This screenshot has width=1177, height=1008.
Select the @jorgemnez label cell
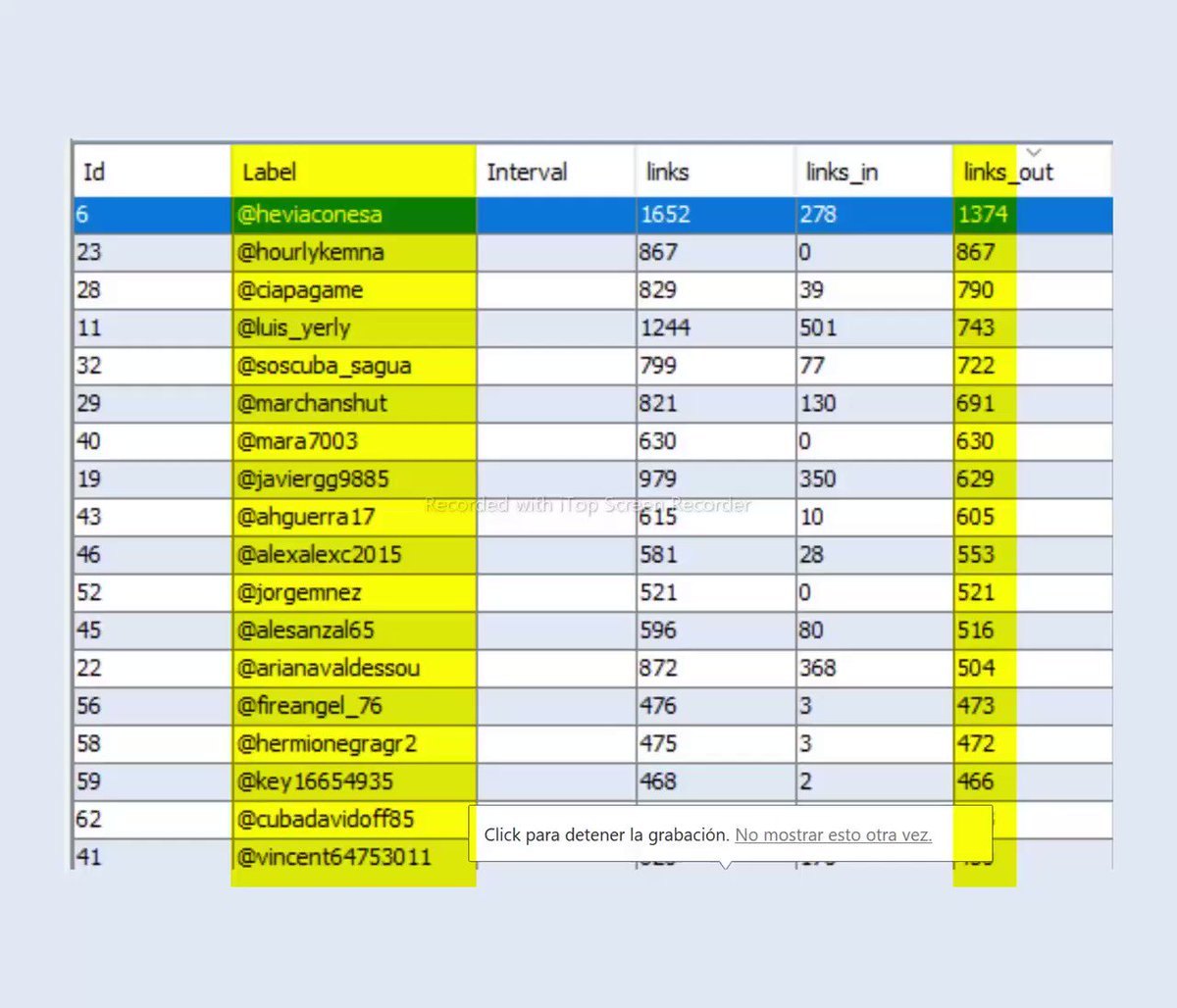(354, 592)
